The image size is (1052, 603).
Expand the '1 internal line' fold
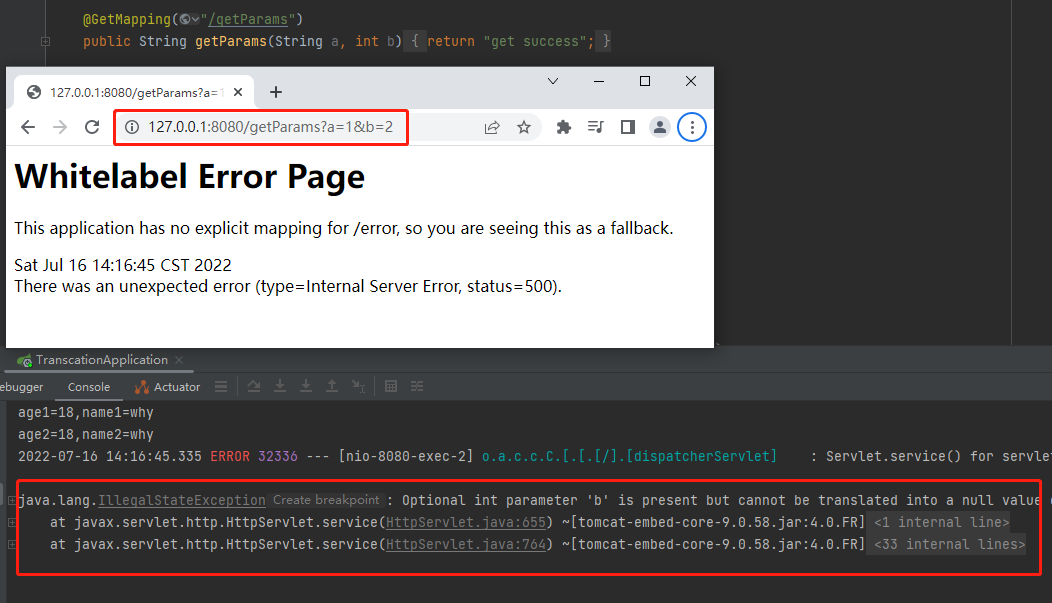coord(941,522)
